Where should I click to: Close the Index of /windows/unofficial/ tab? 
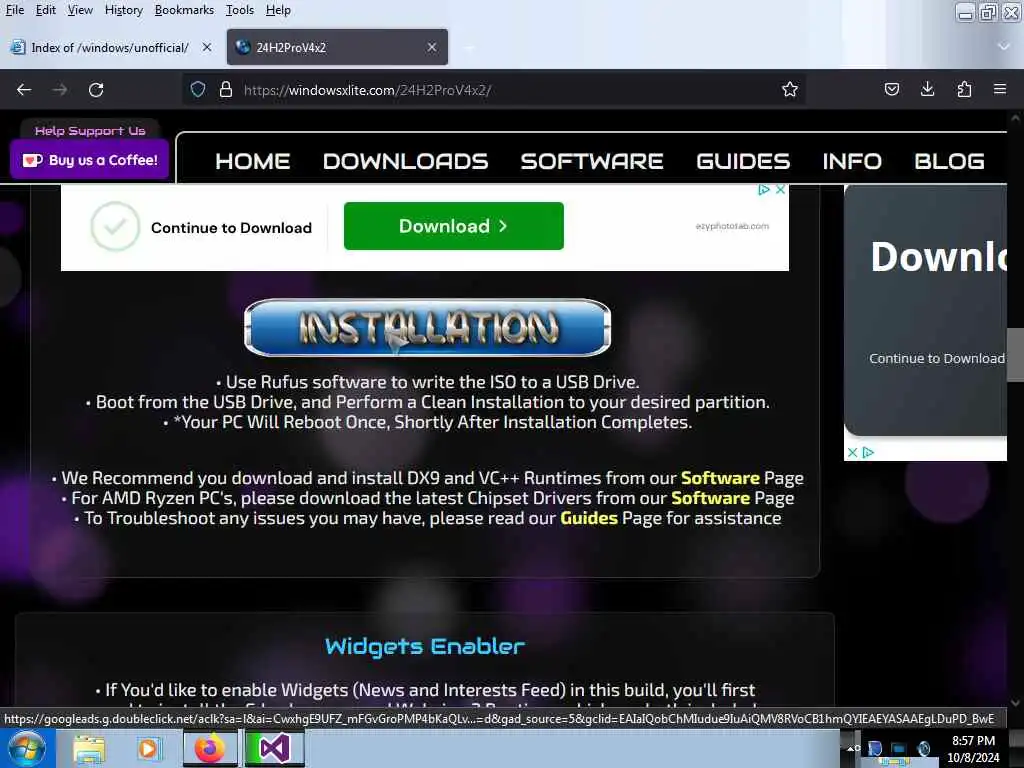(x=206, y=47)
